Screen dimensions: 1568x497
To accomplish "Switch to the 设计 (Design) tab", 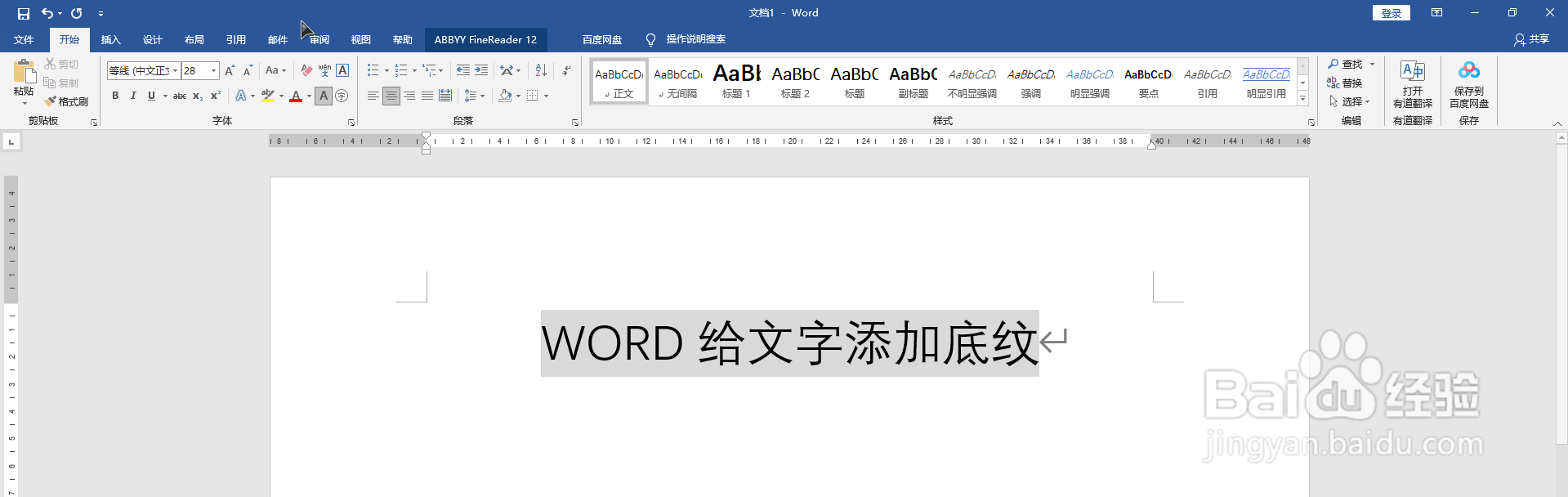I will tap(152, 39).
